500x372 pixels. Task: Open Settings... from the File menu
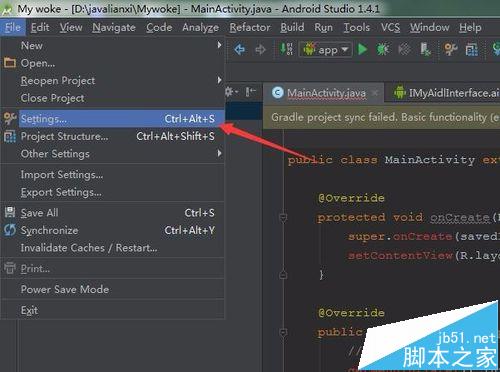112,119
